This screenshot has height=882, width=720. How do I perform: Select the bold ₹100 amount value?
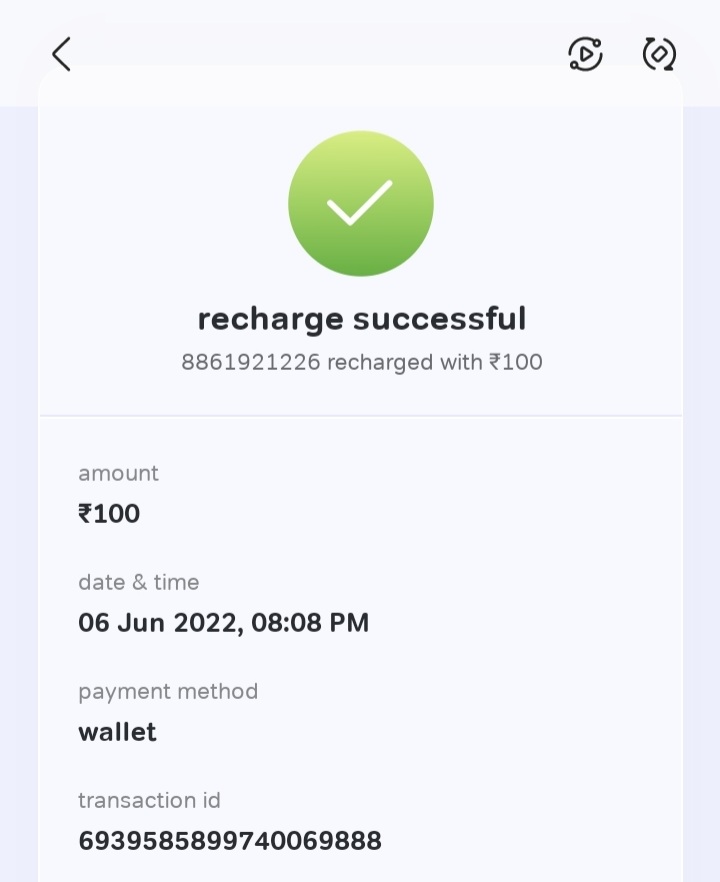tap(109, 514)
